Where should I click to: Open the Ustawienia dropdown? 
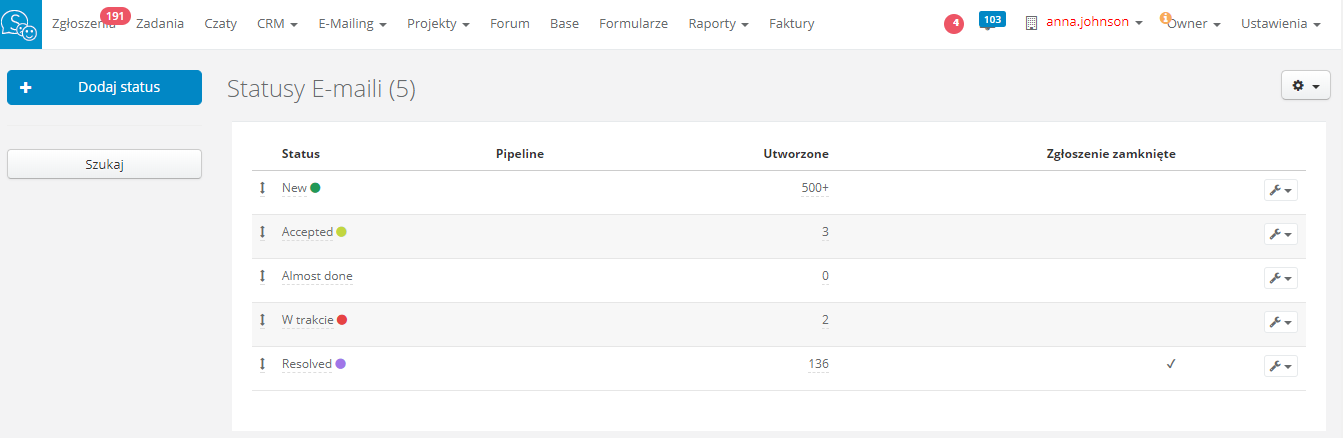1287,23
